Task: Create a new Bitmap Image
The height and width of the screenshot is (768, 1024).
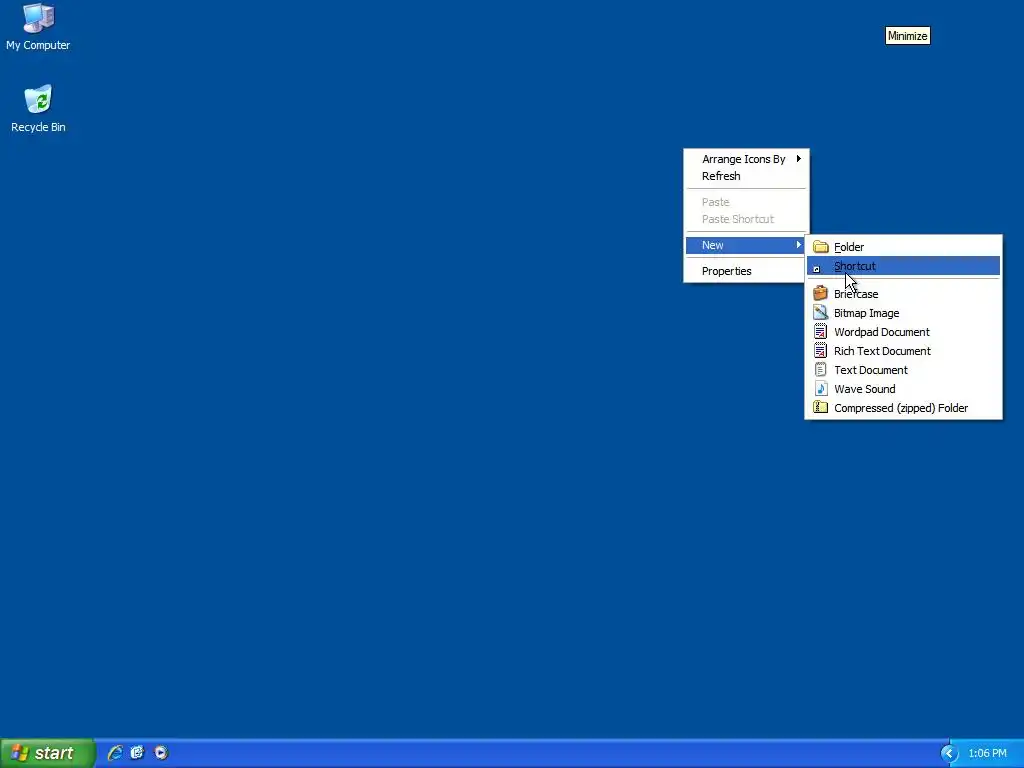Action: [903, 313]
